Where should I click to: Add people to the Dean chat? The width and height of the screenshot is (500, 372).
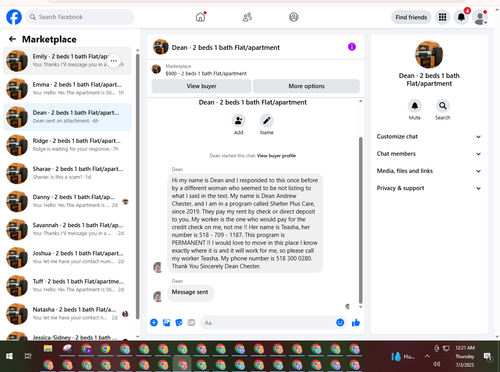[239, 121]
